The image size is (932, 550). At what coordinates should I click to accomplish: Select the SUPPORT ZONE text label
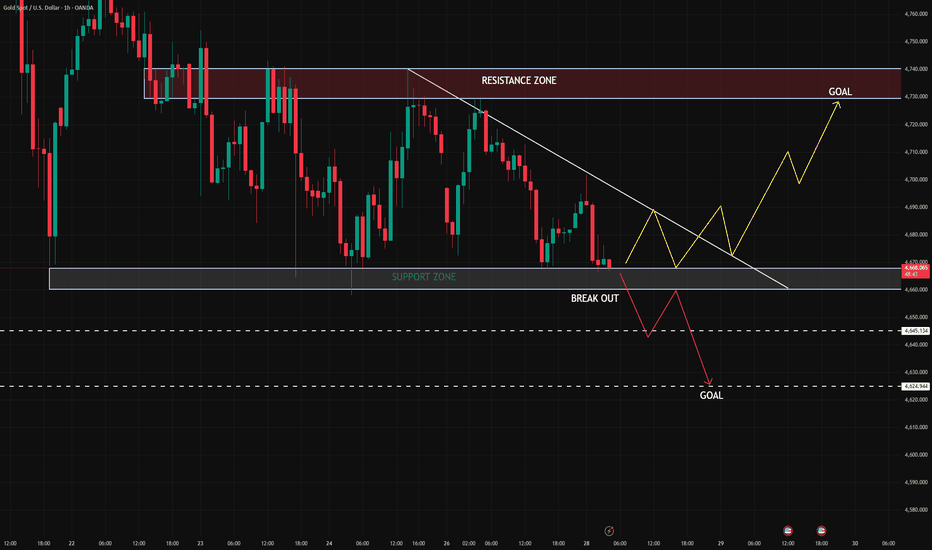(x=424, y=277)
